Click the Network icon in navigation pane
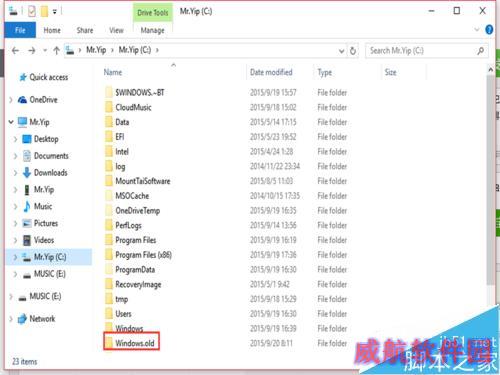The image size is (500, 375). (x=22, y=319)
